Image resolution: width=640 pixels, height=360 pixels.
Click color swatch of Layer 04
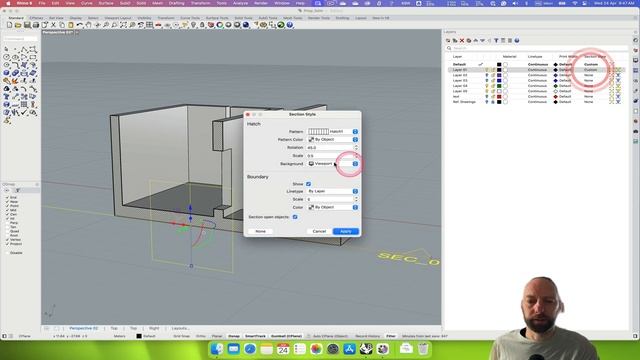pyautogui.click(x=499, y=86)
